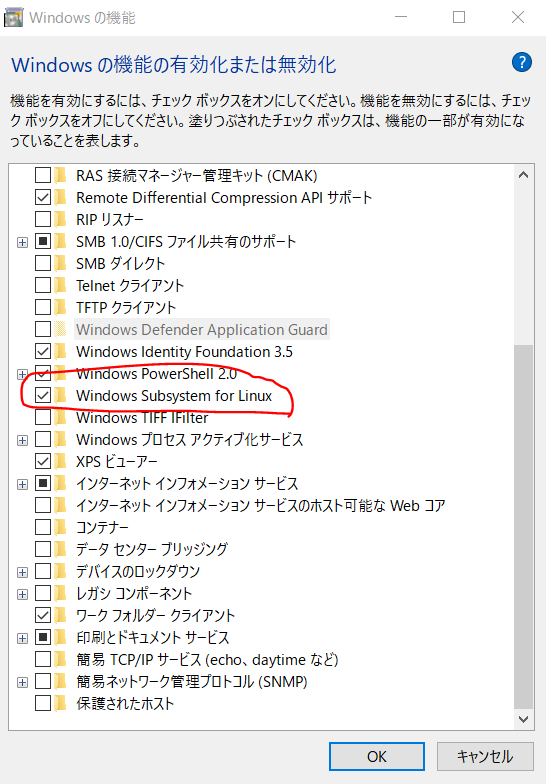This screenshot has height=784, width=546.
Task: Uncheck the Windows Subsystem for Linux checkbox
Action: (43, 396)
